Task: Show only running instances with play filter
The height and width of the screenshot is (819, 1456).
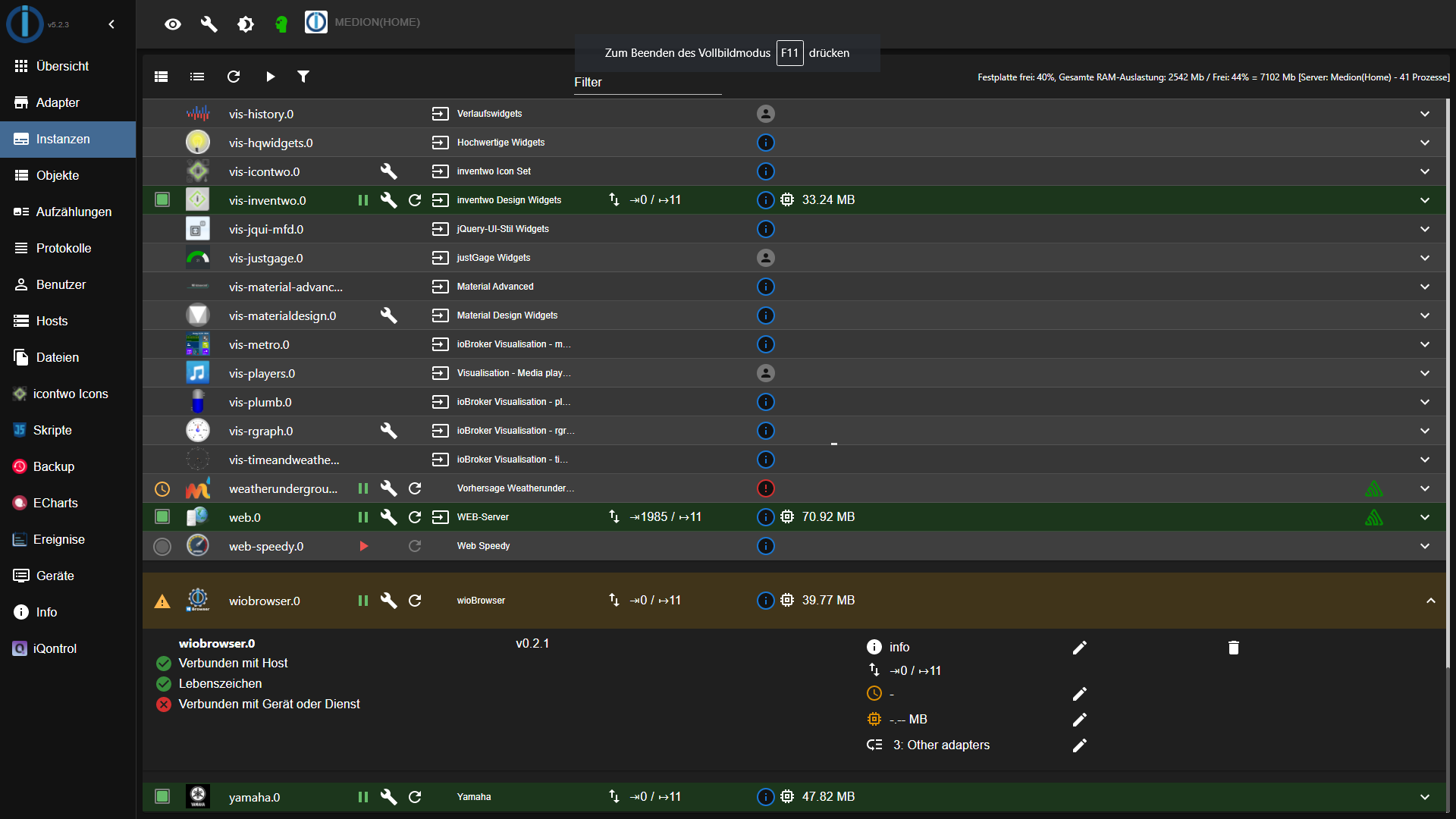Action: 270,77
